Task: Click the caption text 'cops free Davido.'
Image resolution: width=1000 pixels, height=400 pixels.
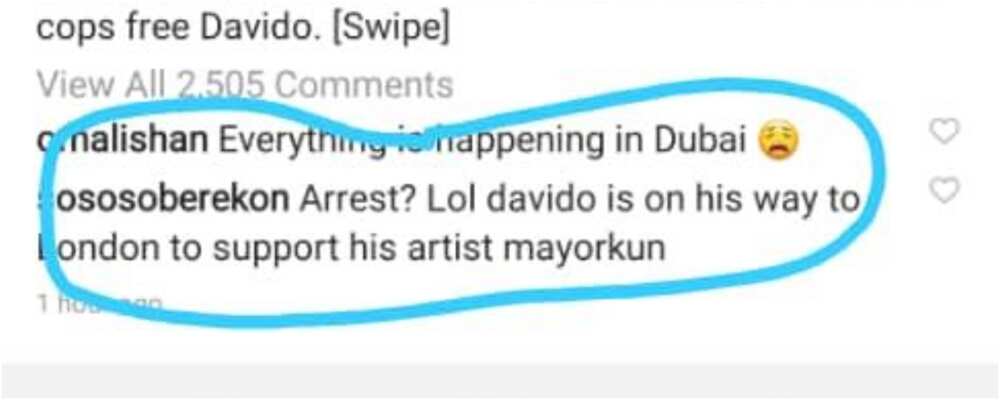Action: tap(179, 29)
